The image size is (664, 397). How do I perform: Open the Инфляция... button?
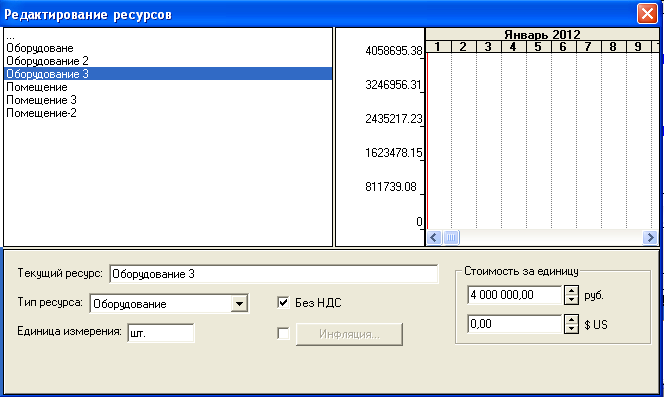(349, 334)
